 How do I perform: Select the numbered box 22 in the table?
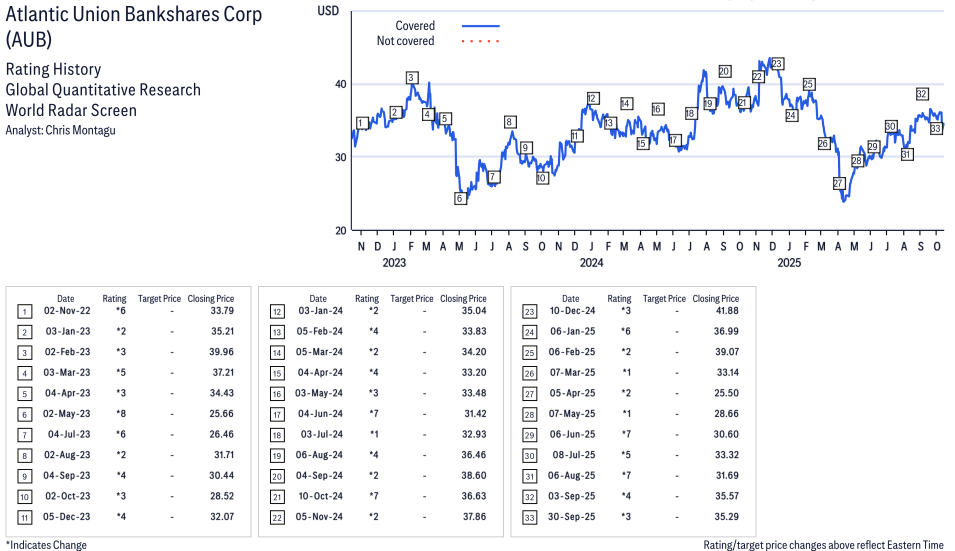(276, 516)
